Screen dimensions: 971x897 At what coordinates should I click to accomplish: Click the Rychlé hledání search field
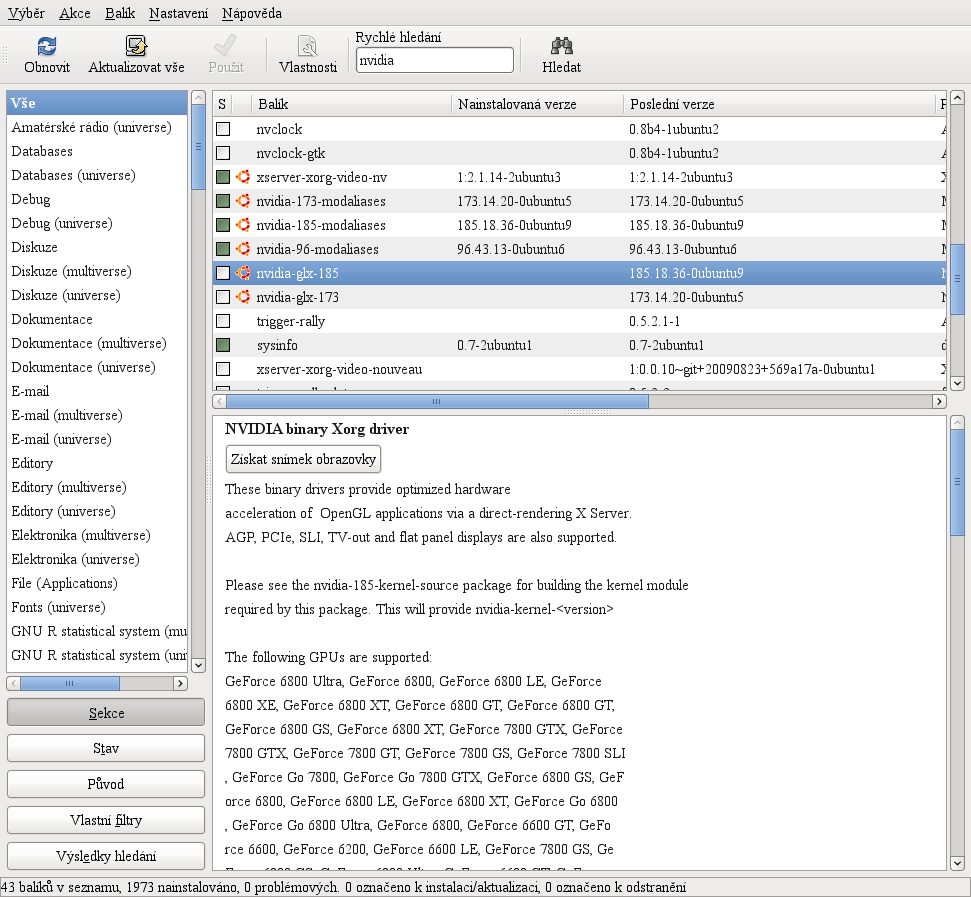pyautogui.click(x=435, y=61)
